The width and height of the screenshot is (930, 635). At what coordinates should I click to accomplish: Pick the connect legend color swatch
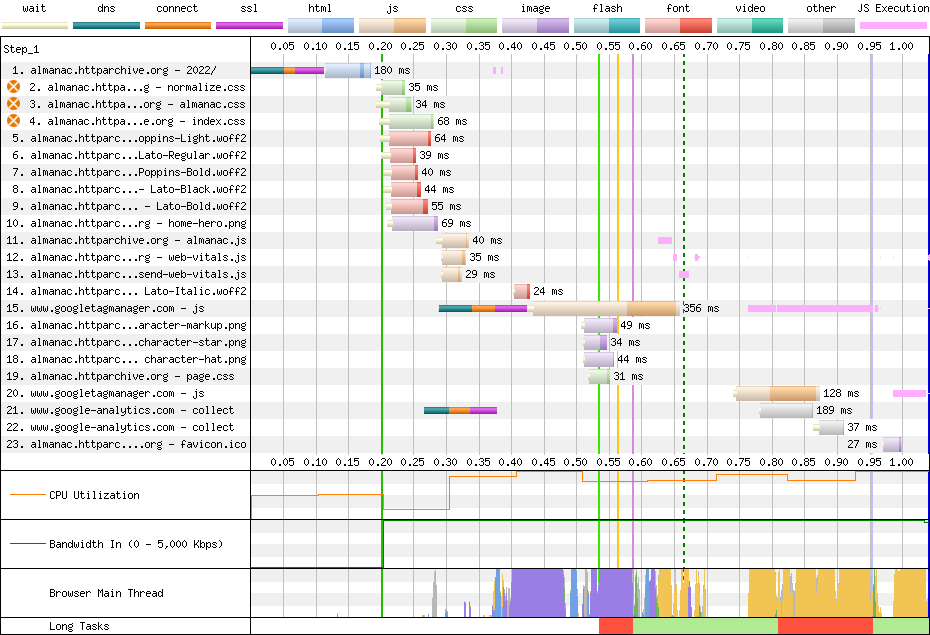pyautogui.click(x=178, y=25)
